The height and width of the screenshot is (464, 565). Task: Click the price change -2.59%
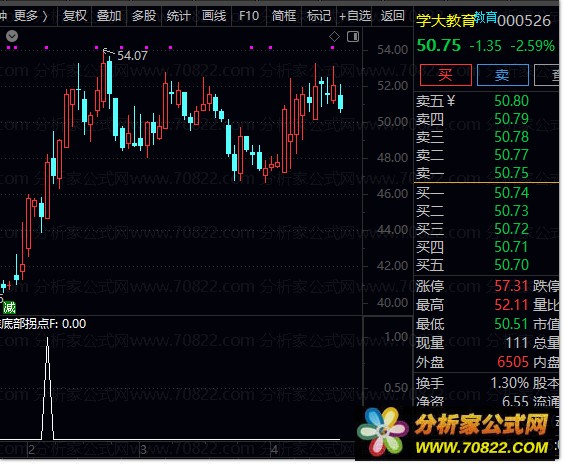(x=533, y=46)
